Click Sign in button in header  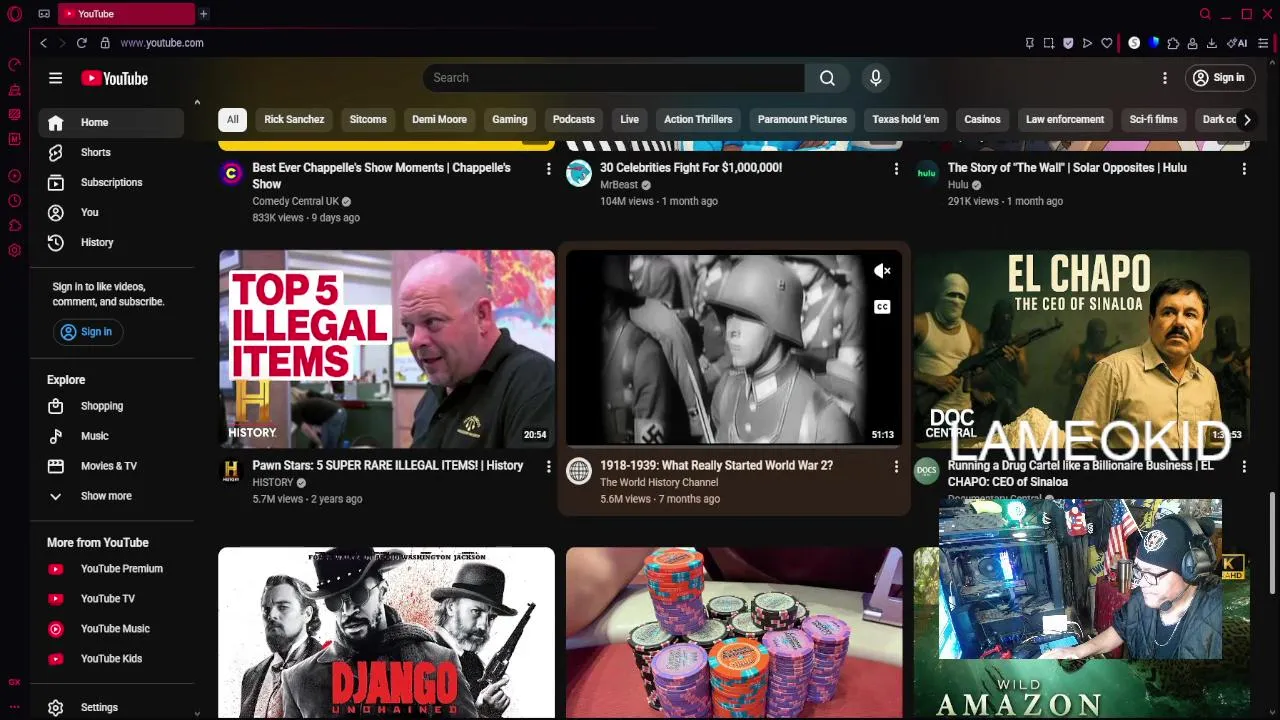click(x=1219, y=78)
